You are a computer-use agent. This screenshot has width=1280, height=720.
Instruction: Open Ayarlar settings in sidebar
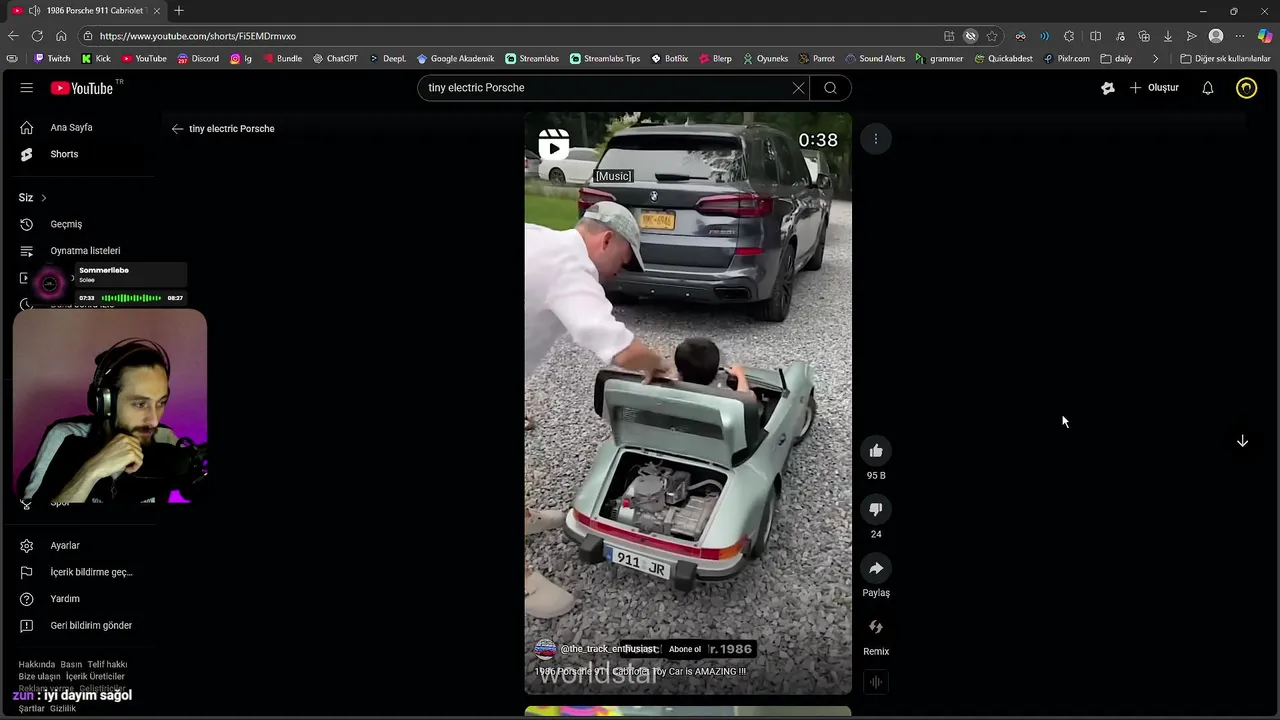pos(65,546)
